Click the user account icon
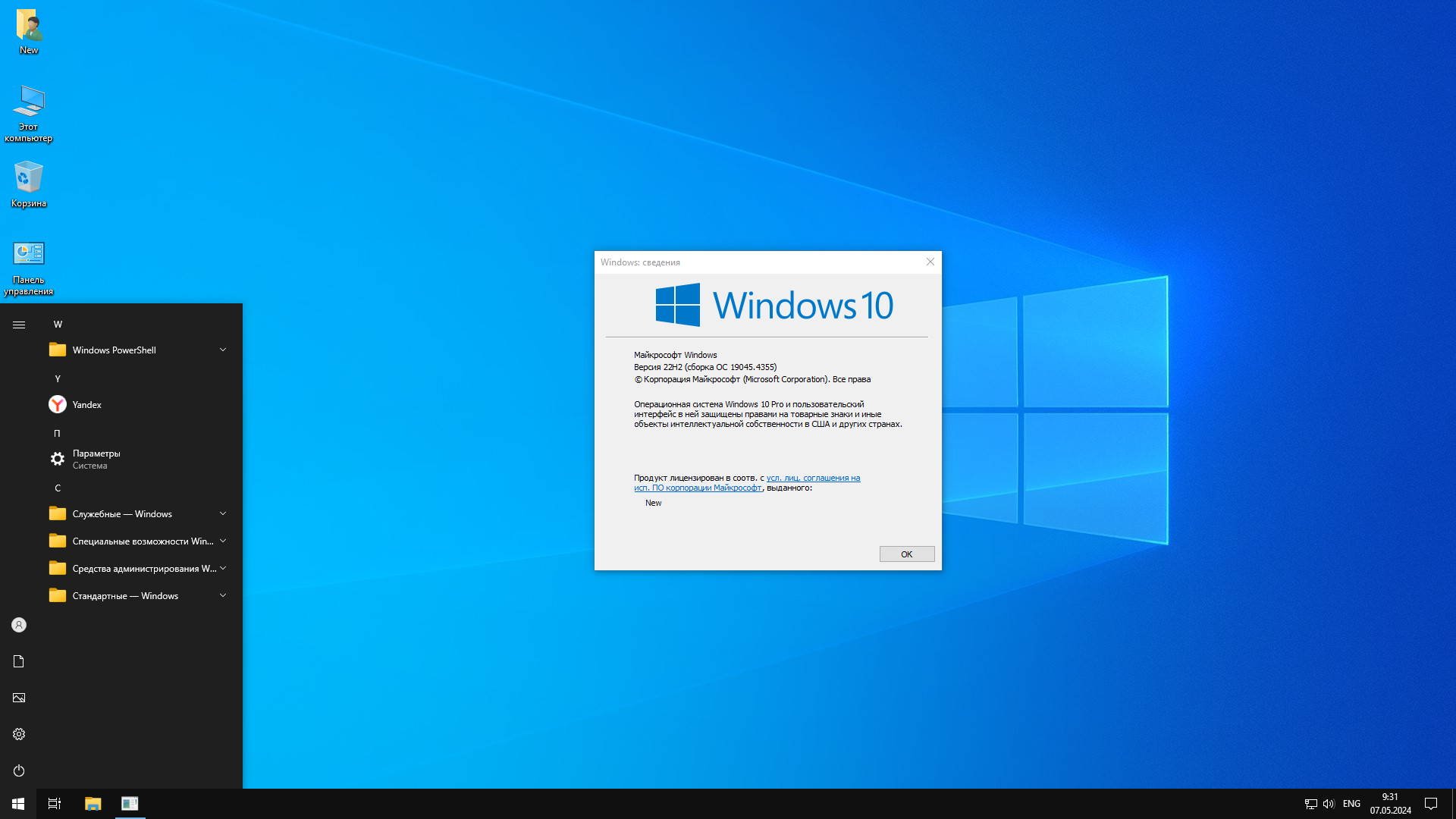The height and width of the screenshot is (819, 1456). pyautogui.click(x=19, y=625)
